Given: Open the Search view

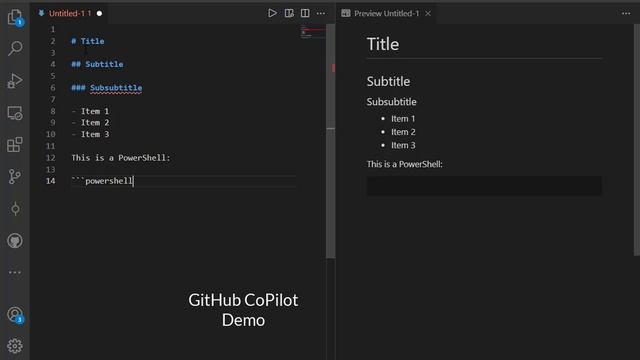Looking at the screenshot, I should [15, 48].
